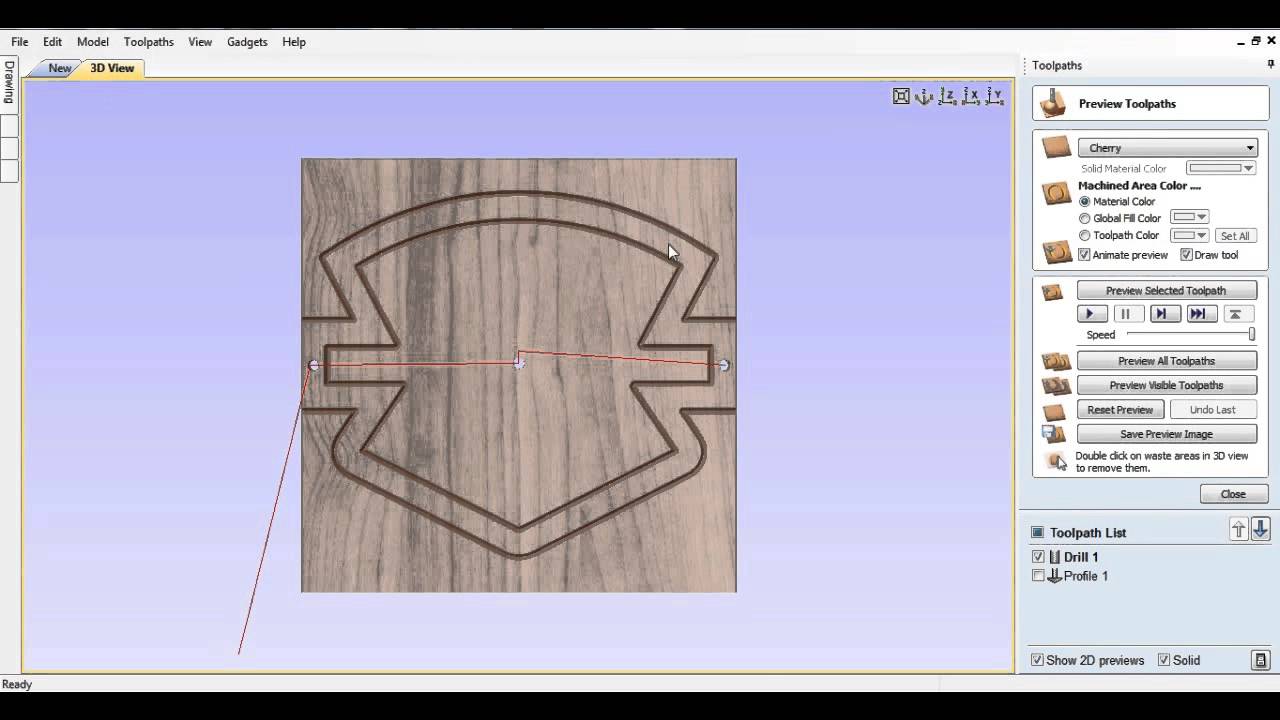Open the View menu
The height and width of the screenshot is (720, 1280).
click(x=200, y=42)
